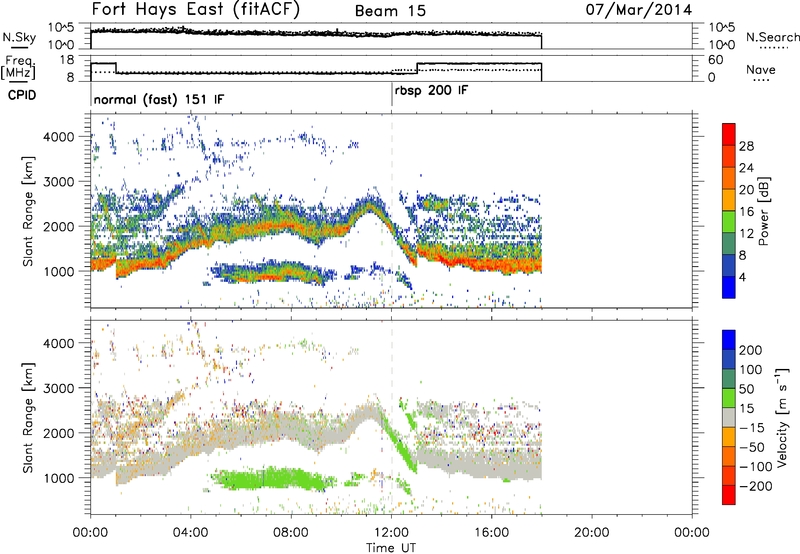
Task: Click the 'Power [dB]' colorbar label
Action: 763,211
